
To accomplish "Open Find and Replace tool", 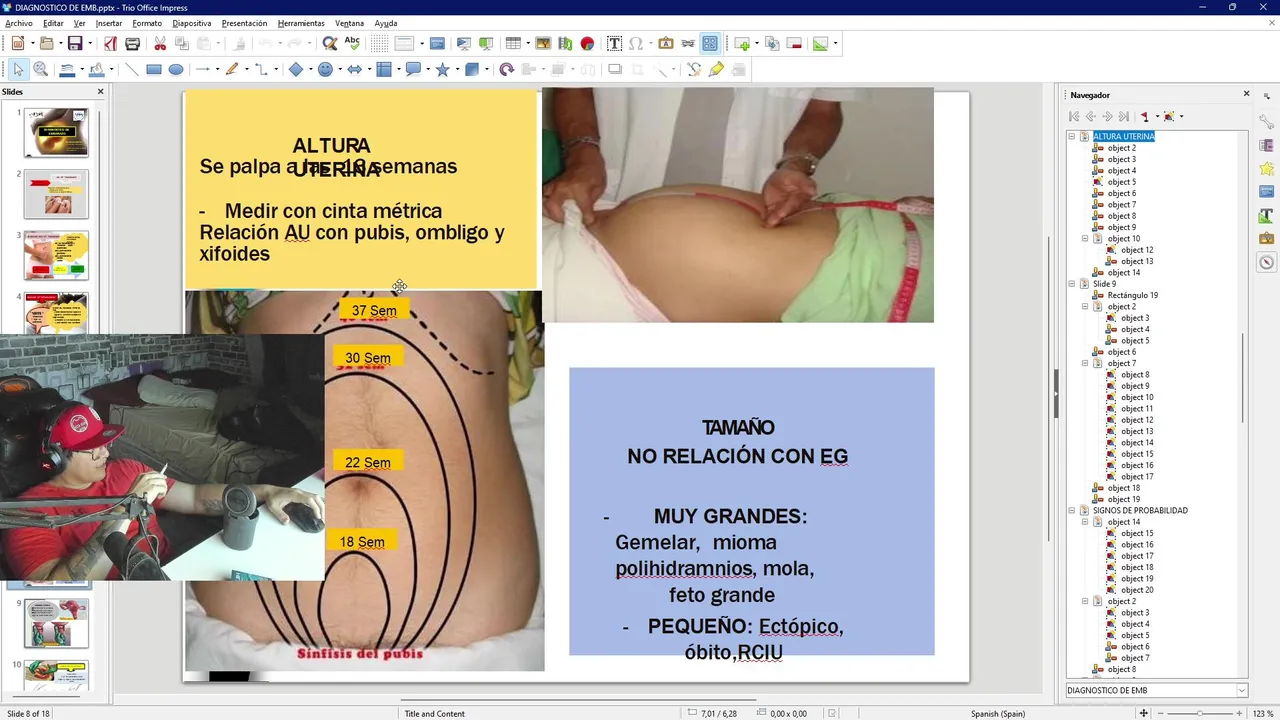I will click(x=329, y=43).
